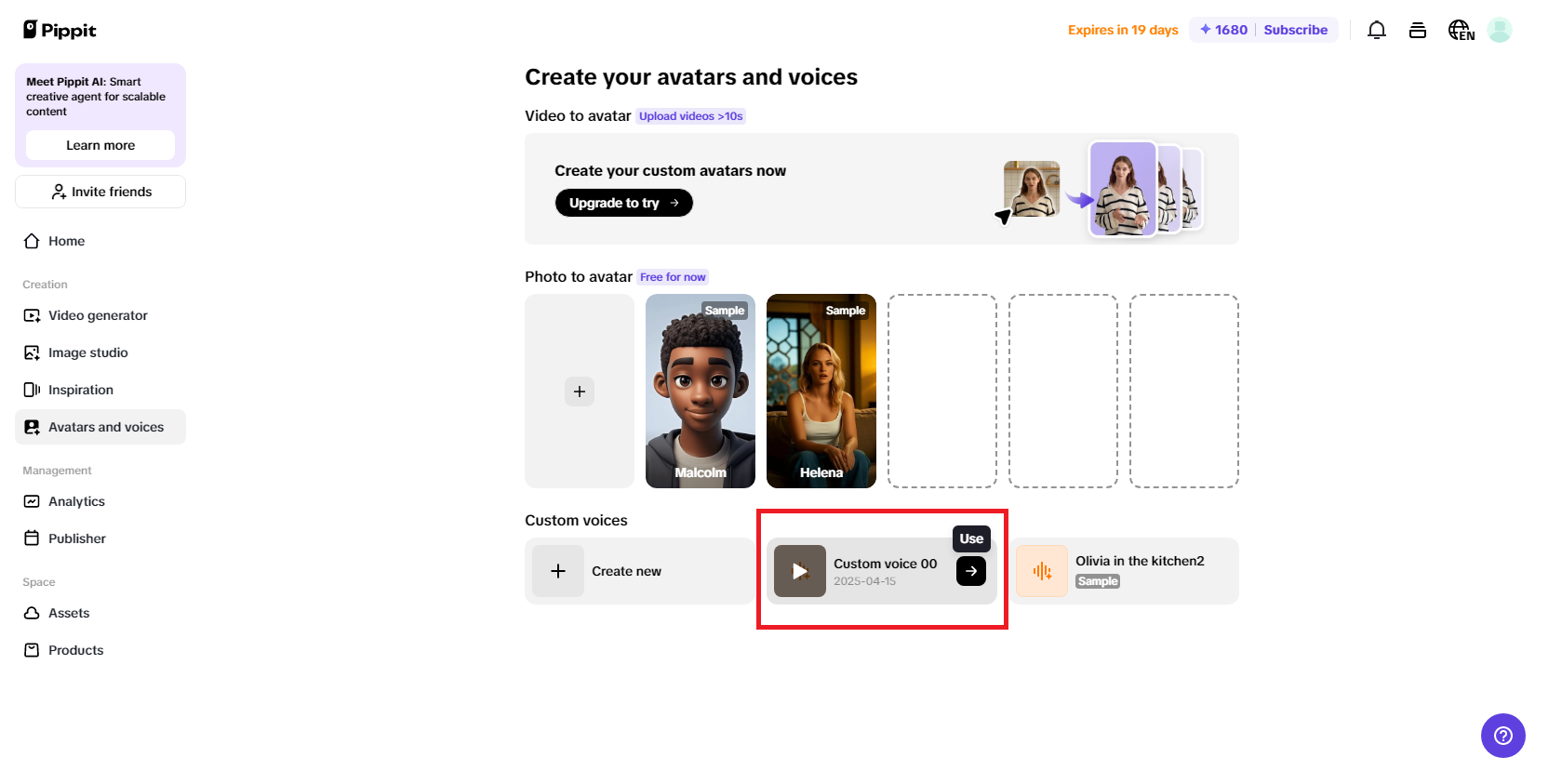Click the 1680 credits counter

click(x=1223, y=30)
